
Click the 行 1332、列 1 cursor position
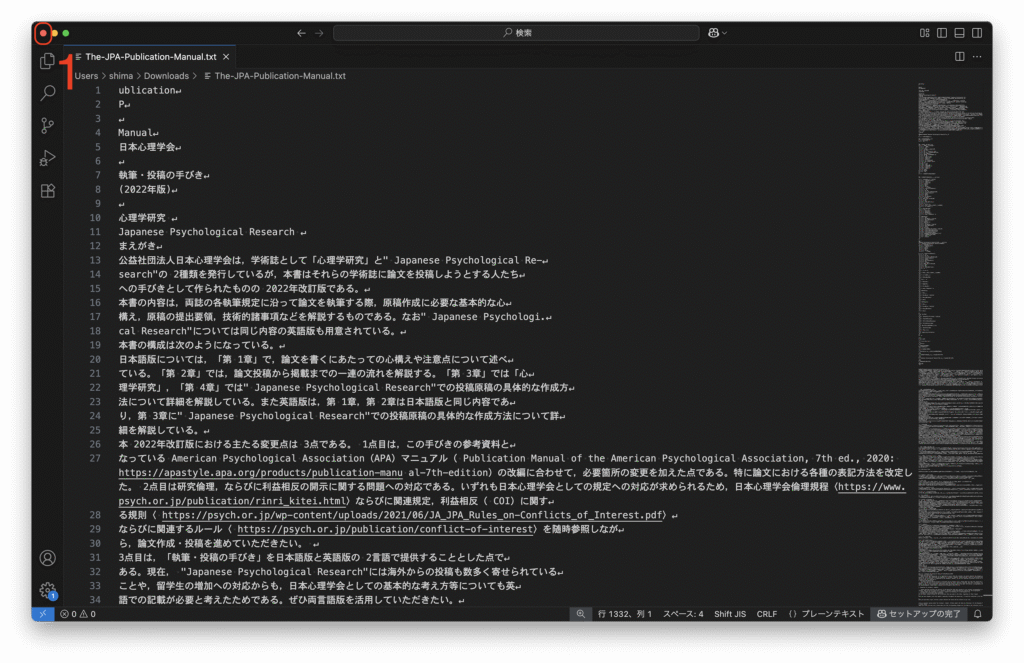(624, 614)
